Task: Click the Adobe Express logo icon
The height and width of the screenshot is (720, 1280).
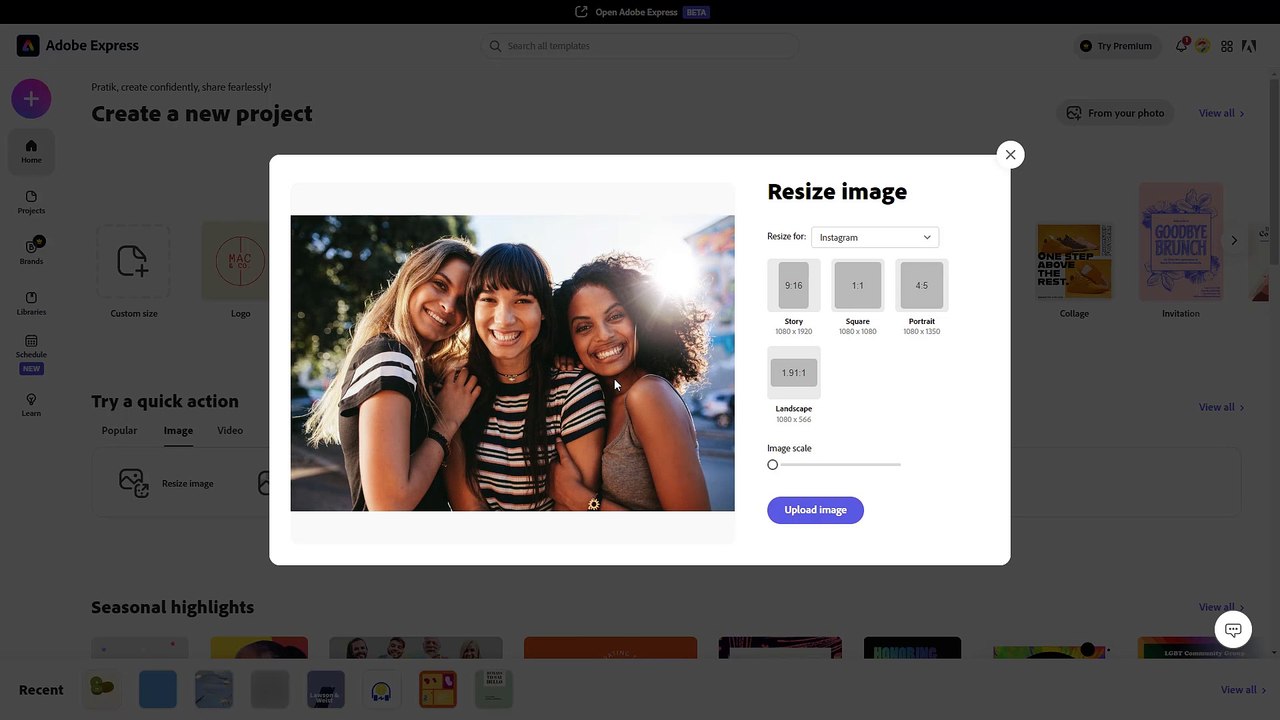Action: point(28,46)
